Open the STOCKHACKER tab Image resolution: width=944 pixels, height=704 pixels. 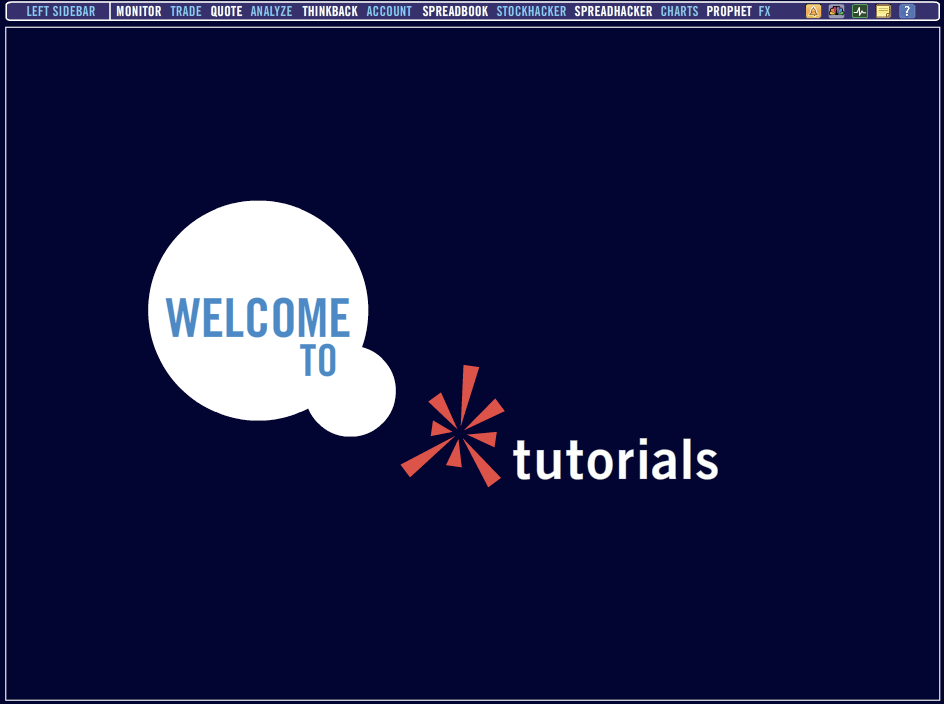coord(531,11)
